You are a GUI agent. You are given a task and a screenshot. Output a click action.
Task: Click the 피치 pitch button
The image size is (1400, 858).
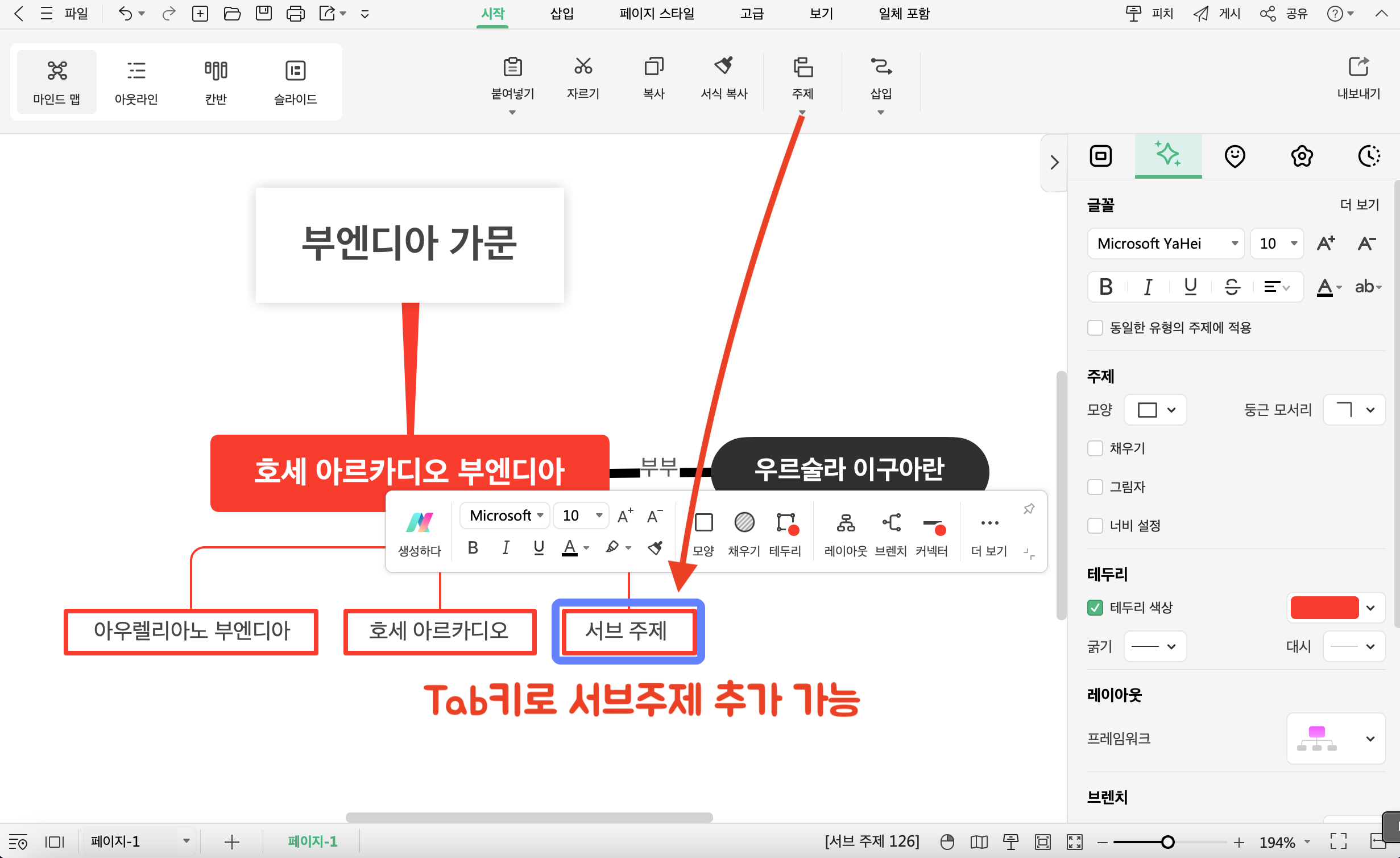point(1150,14)
